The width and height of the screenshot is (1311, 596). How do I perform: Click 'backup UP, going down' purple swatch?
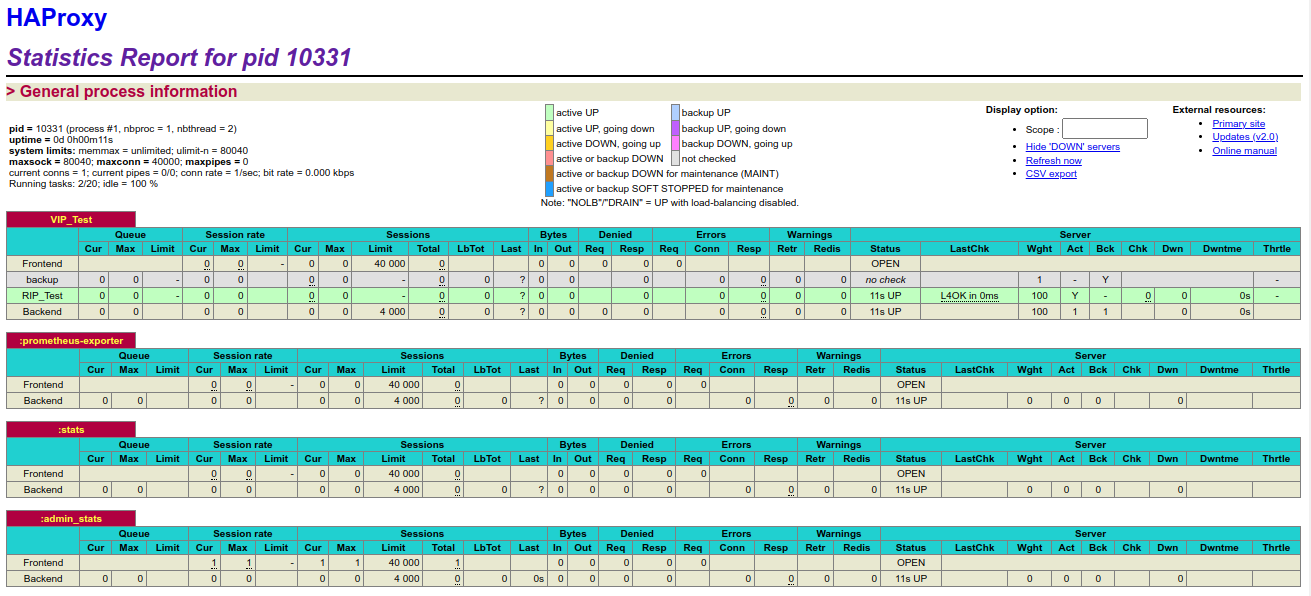(675, 128)
